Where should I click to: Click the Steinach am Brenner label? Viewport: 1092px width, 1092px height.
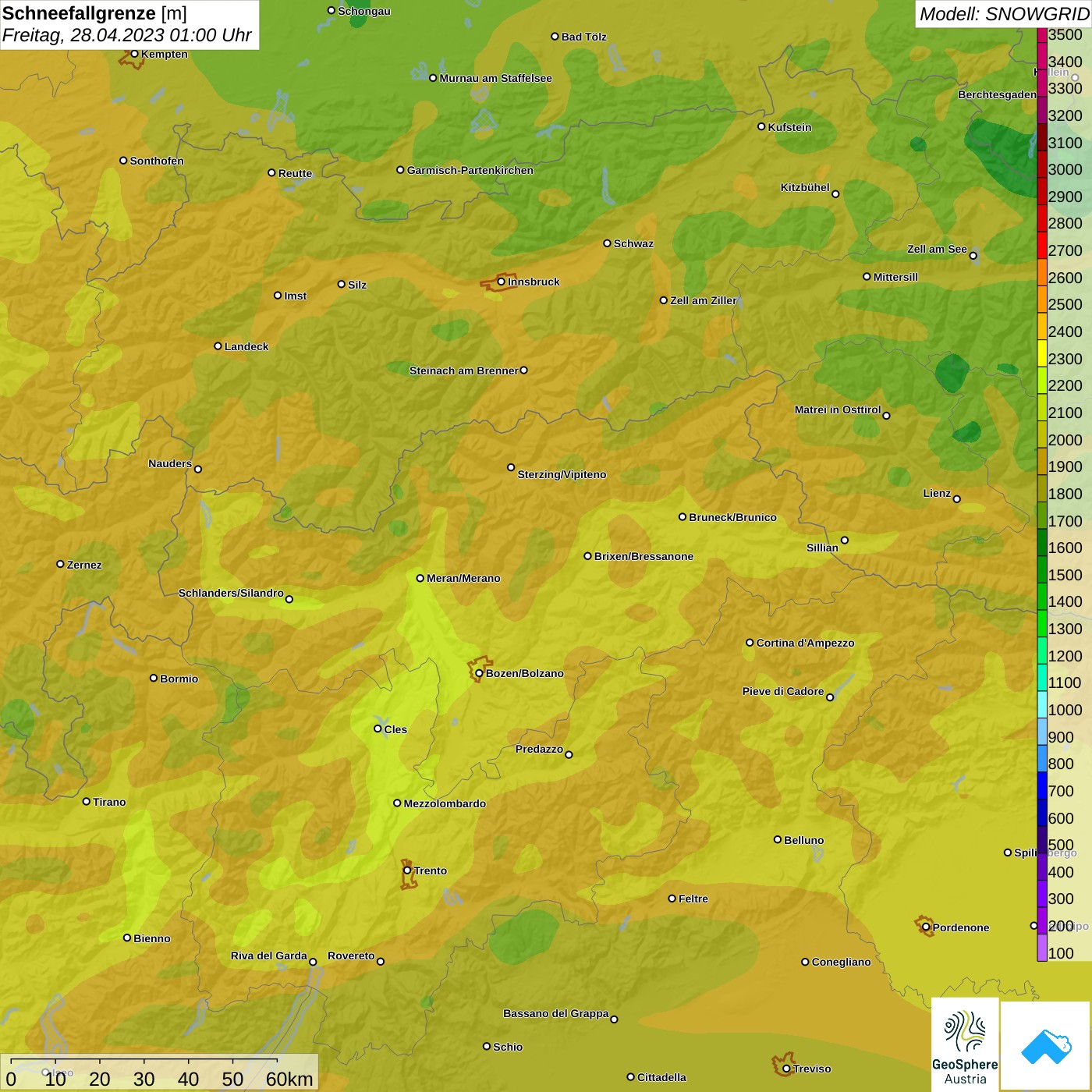(463, 370)
